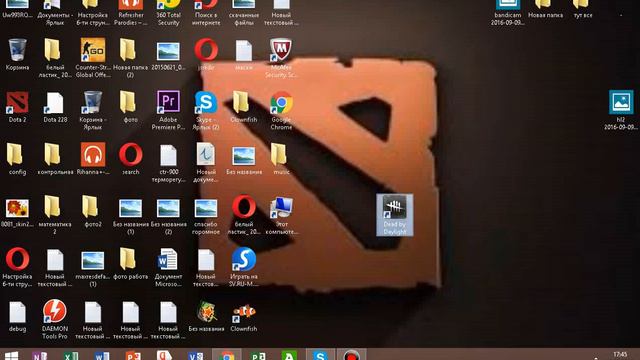Launch Counter-Strike Global Offensive shortcut
The width and height of the screenshot is (640, 360).
[x=93, y=58]
